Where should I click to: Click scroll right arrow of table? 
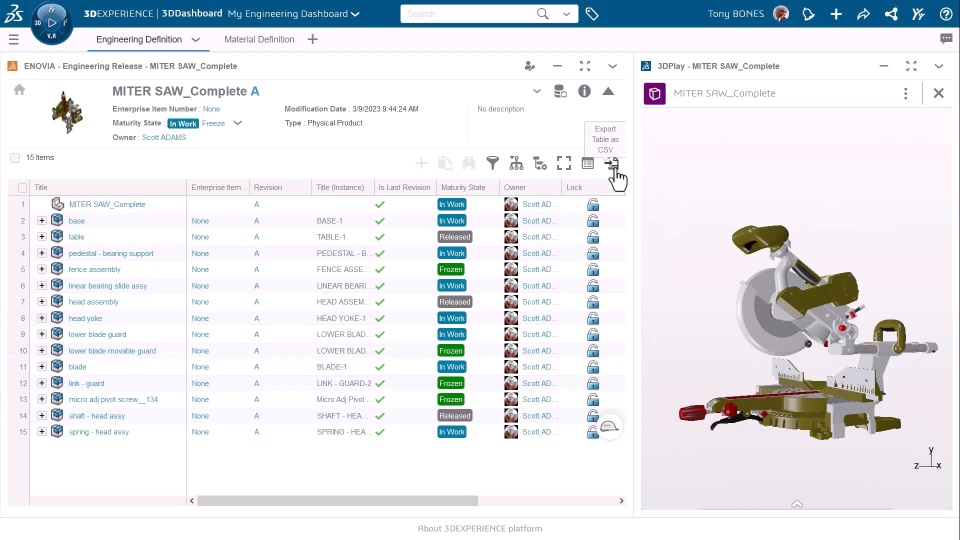(621, 501)
